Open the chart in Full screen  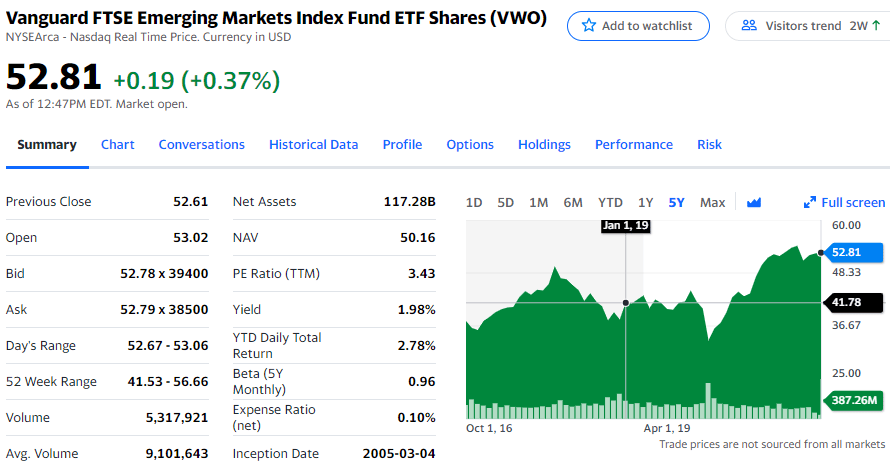click(844, 202)
